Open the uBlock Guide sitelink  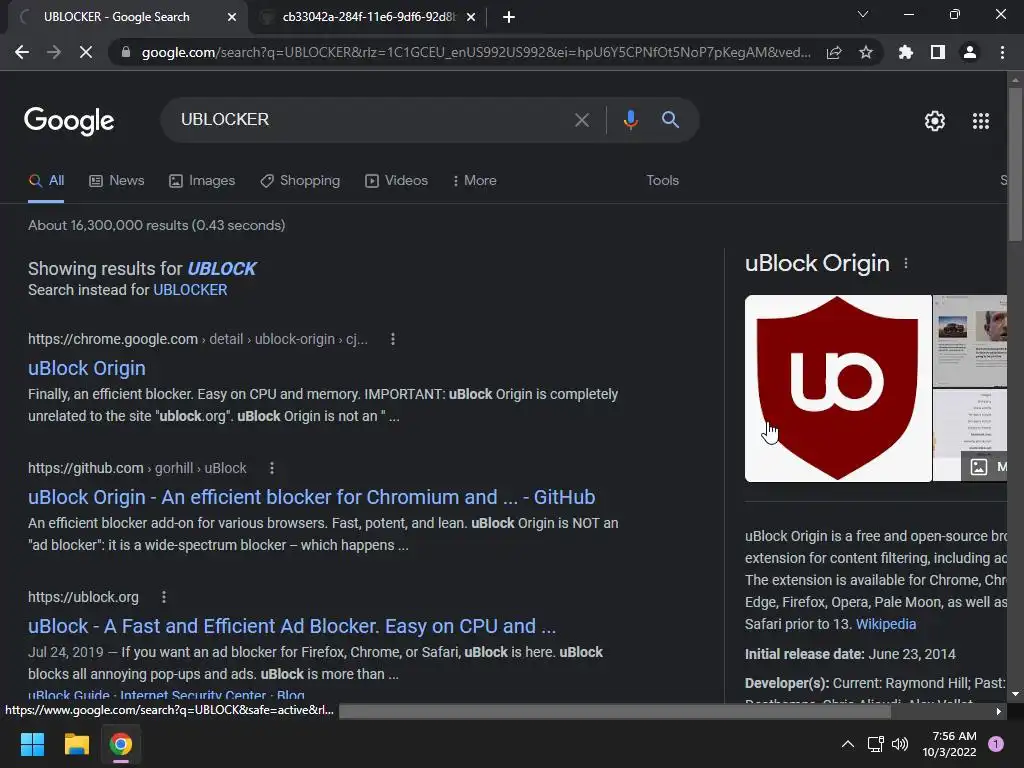[69, 696]
